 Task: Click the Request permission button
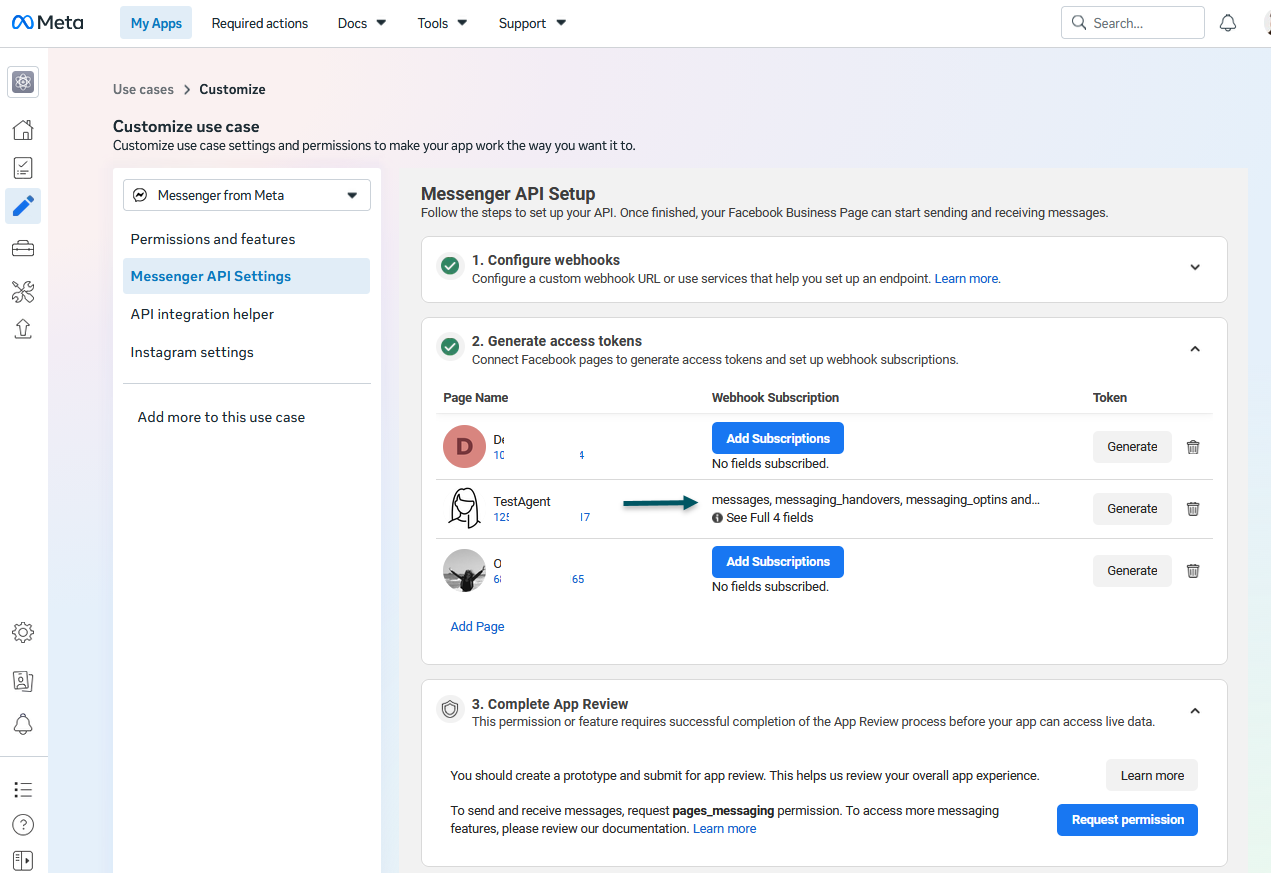tap(1128, 820)
